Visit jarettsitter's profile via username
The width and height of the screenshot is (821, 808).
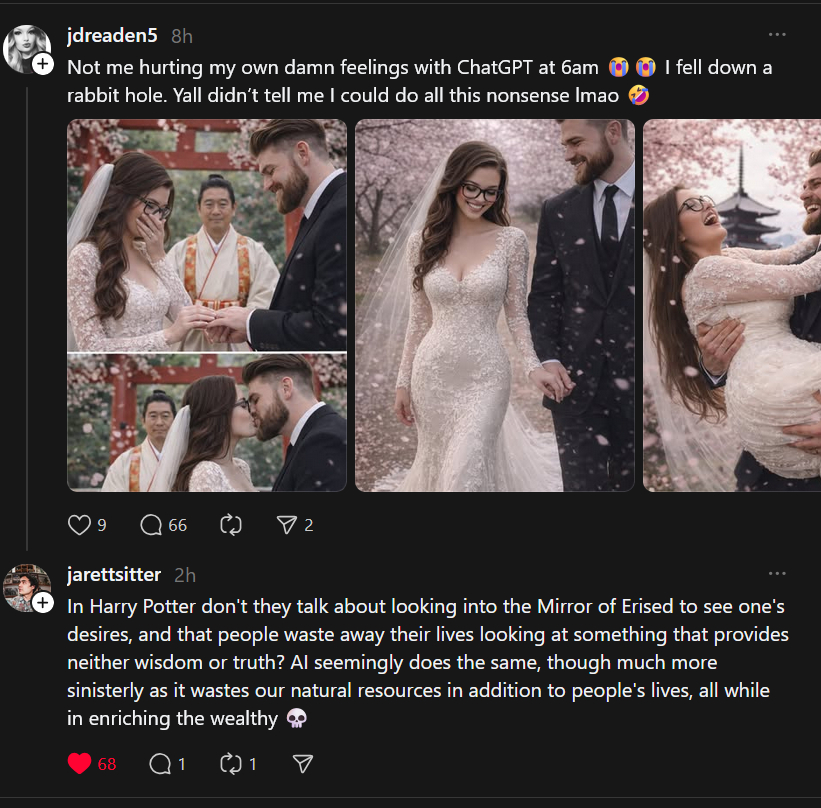113,575
